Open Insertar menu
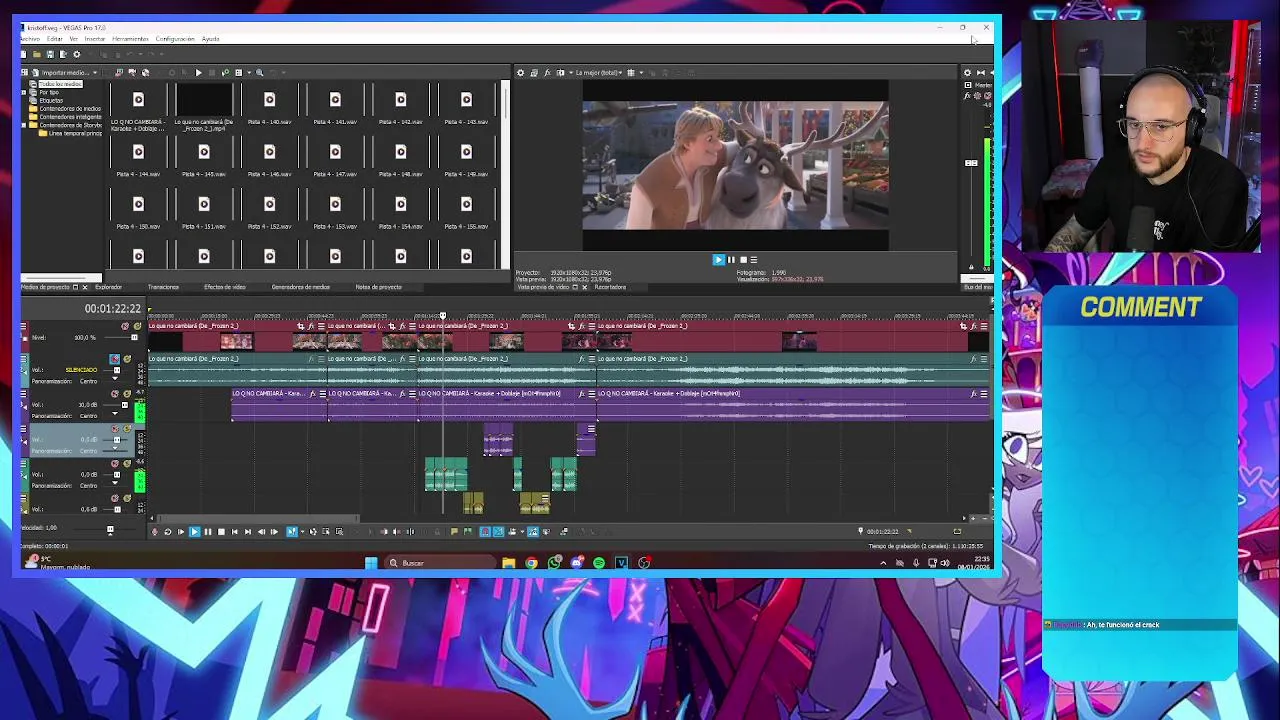The width and height of the screenshot is (1280, 720). pyautogui.click(x=94, y=39)
